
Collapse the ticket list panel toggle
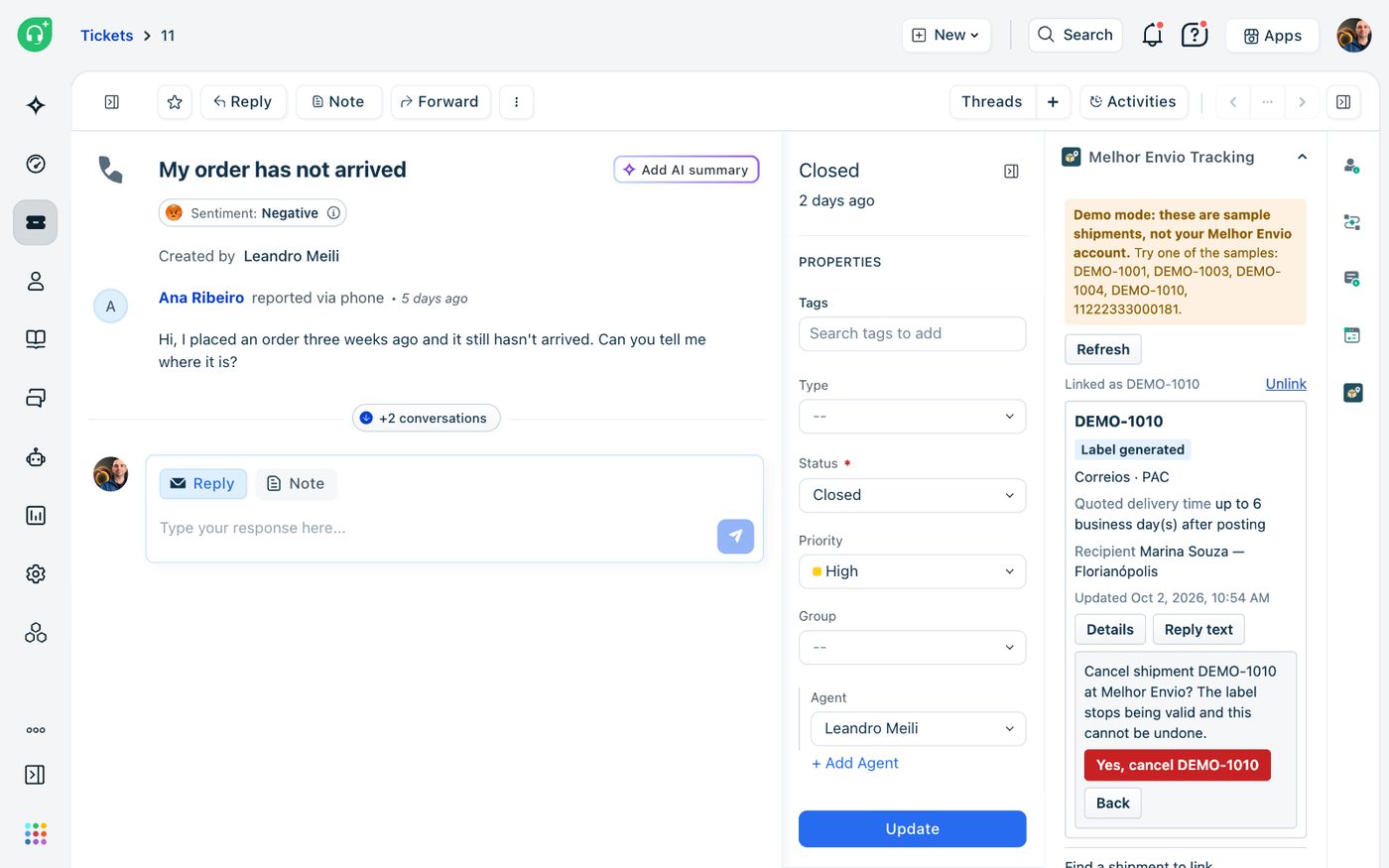coord(112,102)
